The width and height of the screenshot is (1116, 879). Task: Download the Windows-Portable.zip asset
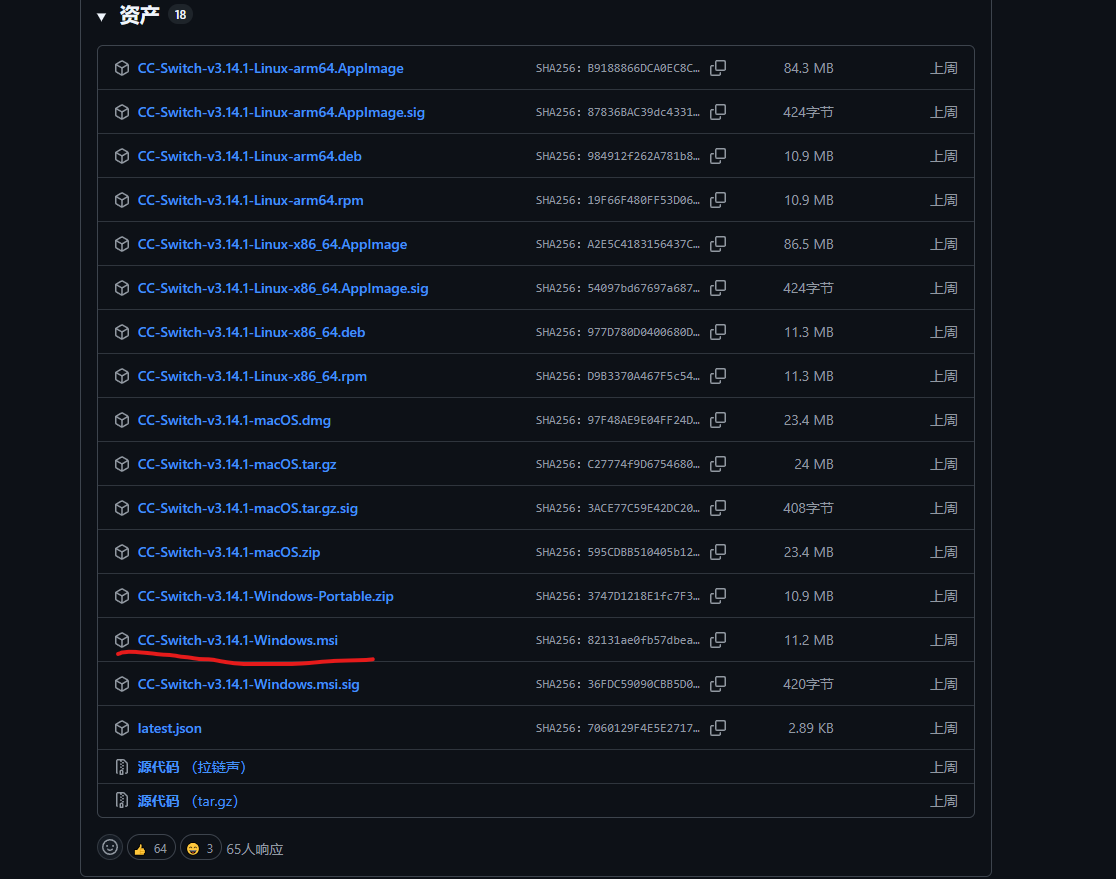click(x=265, y=596)
